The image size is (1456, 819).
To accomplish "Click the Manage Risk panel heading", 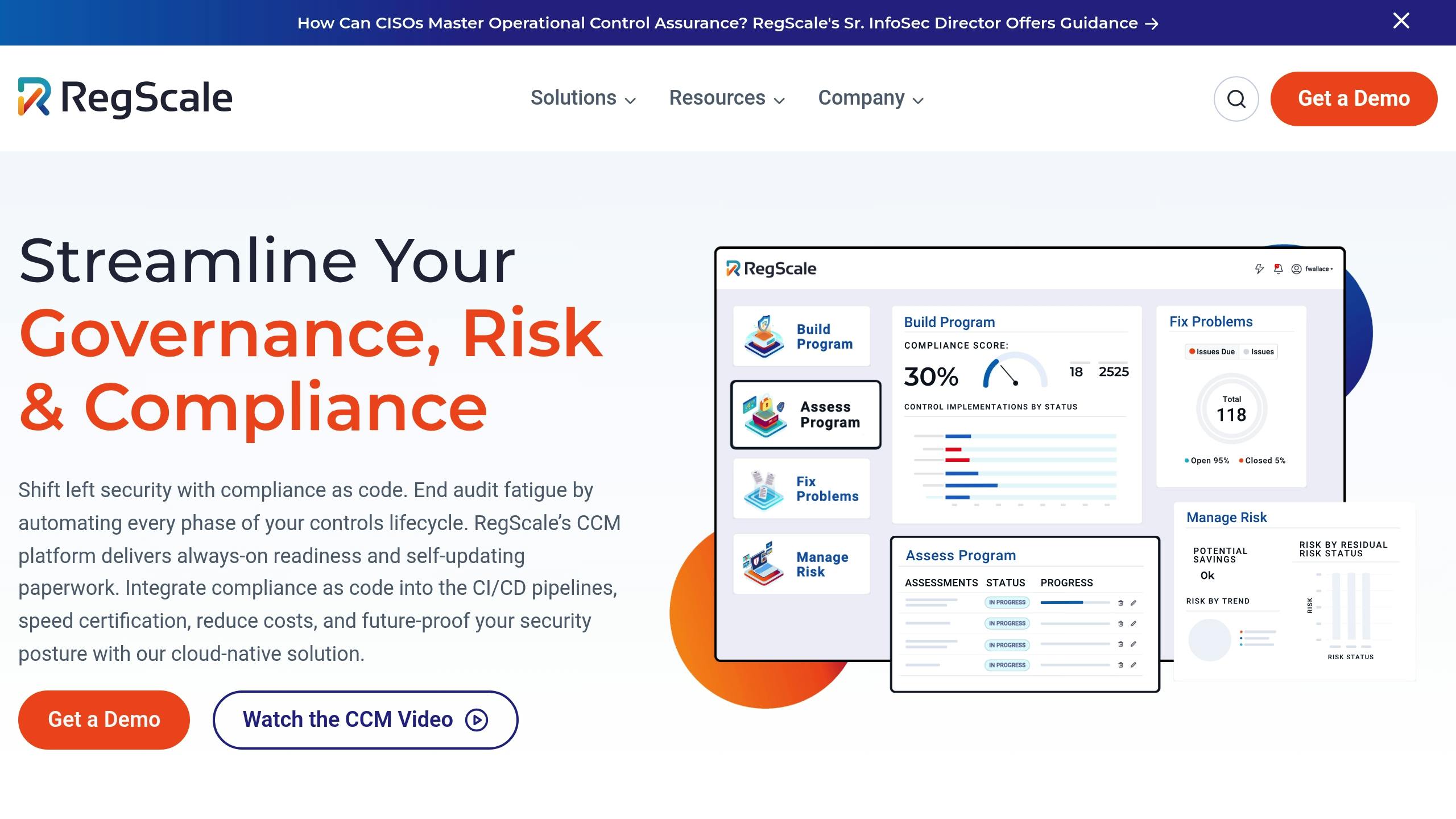I will pos(1226,518).
